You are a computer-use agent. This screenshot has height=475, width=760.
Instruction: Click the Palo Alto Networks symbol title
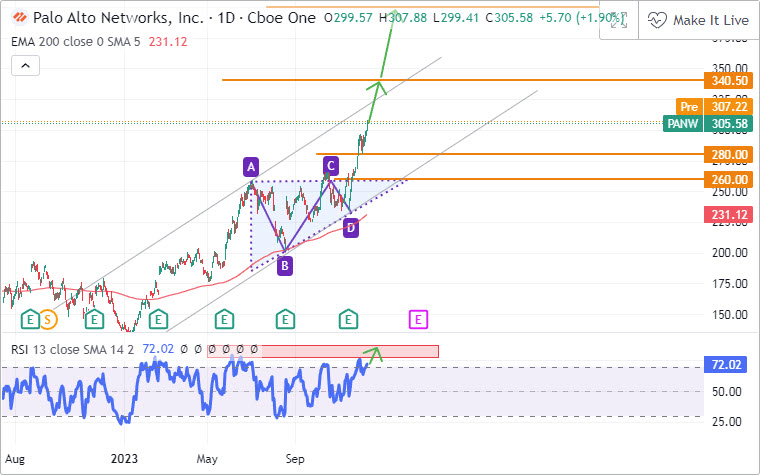tap(125, 18)
